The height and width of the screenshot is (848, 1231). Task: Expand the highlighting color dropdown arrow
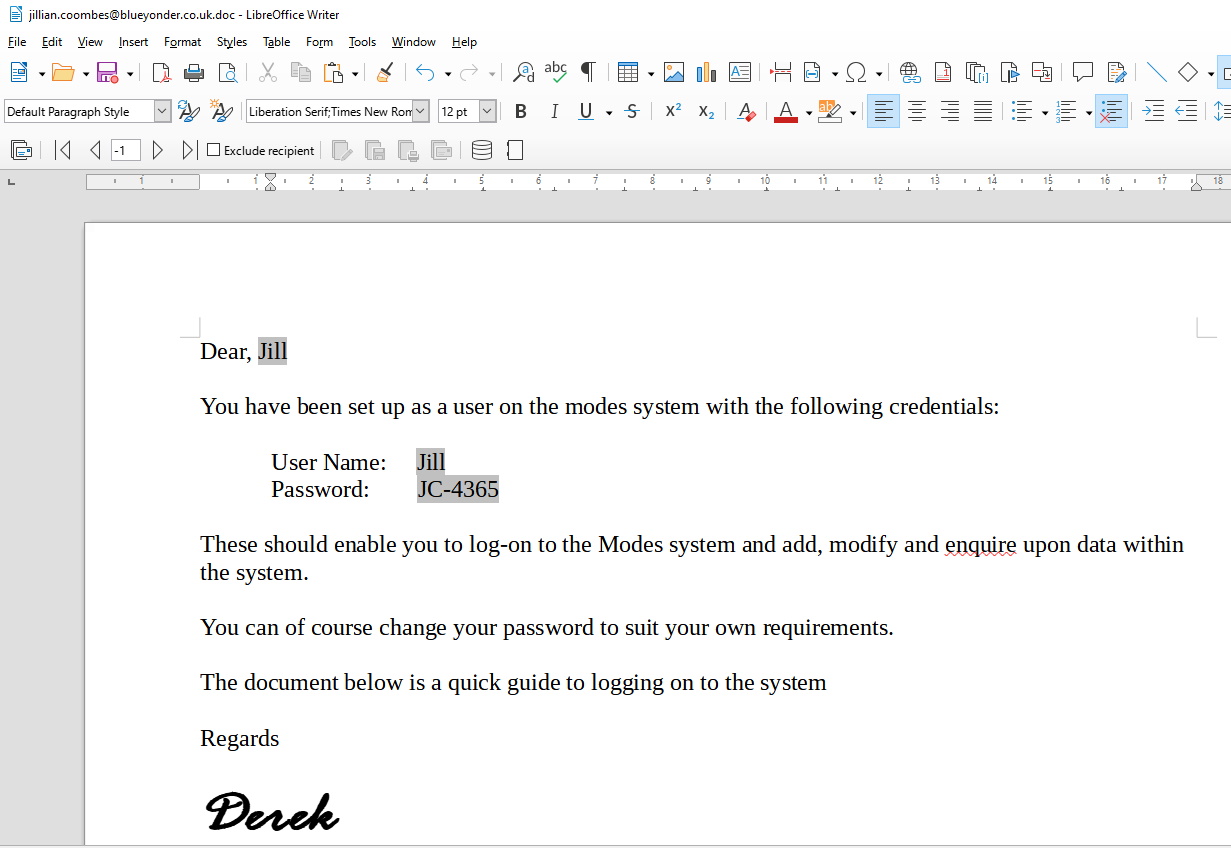tap(852, 113)
